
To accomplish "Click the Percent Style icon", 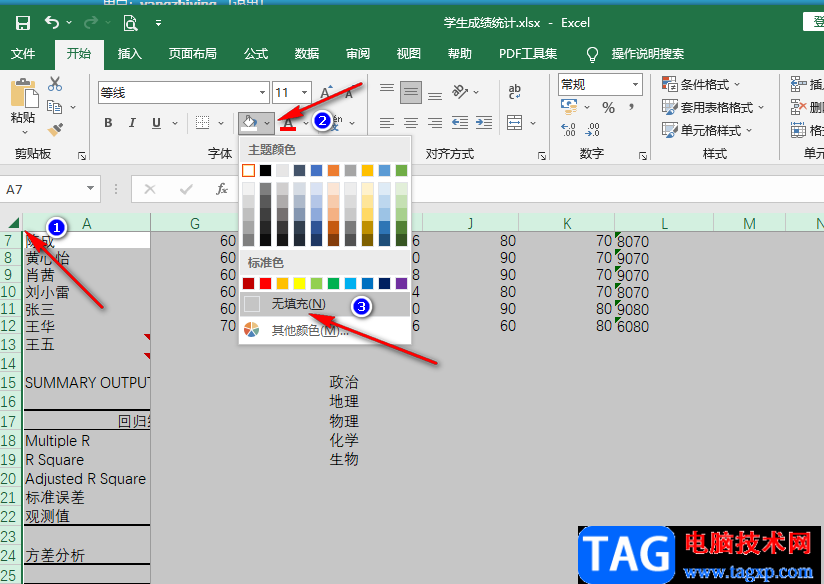I will click(609, 107).
